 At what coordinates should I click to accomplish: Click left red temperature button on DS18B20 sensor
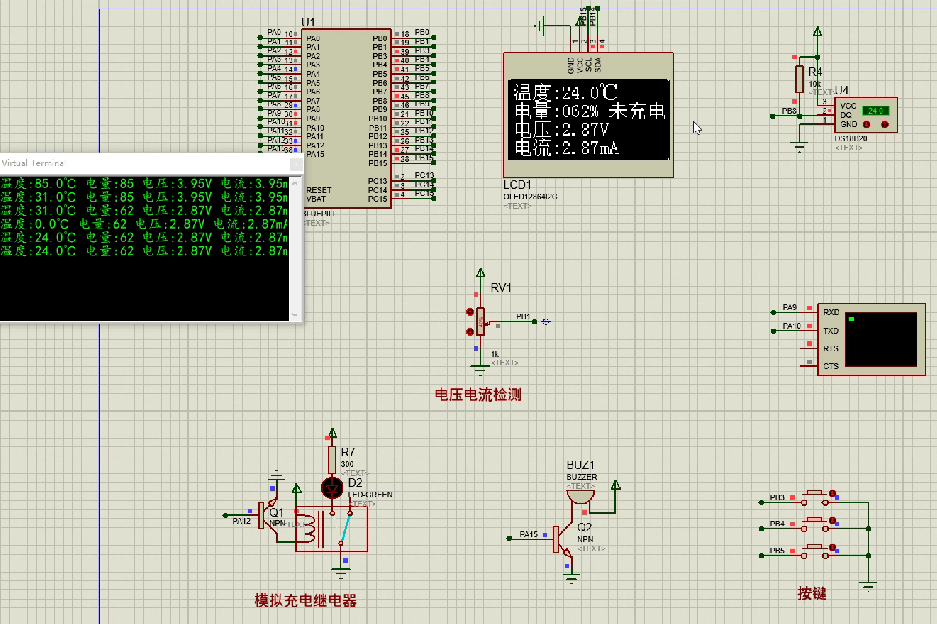866,126
